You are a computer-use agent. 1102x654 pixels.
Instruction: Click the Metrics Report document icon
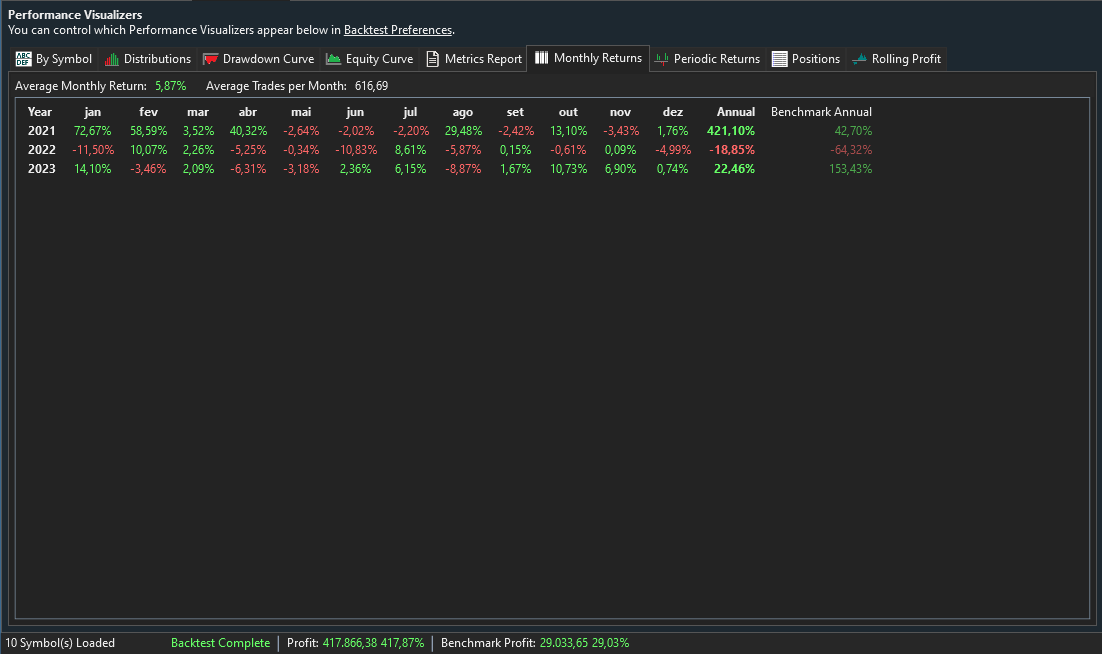433,59
